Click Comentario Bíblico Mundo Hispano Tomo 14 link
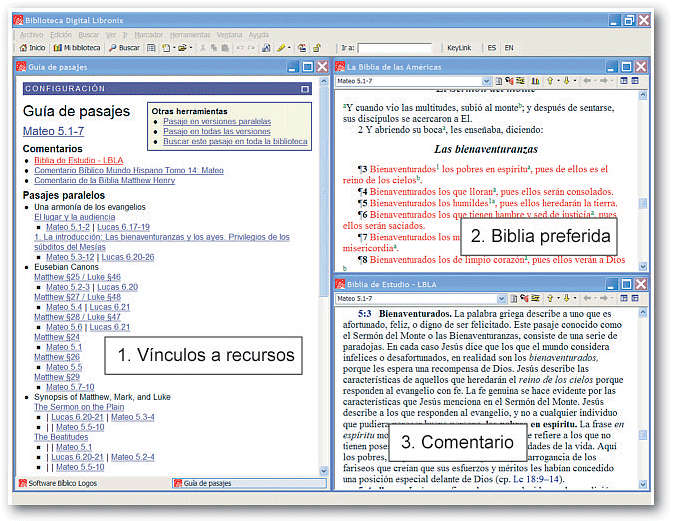This screenshot has height=521, width=679. click(129, 170)
